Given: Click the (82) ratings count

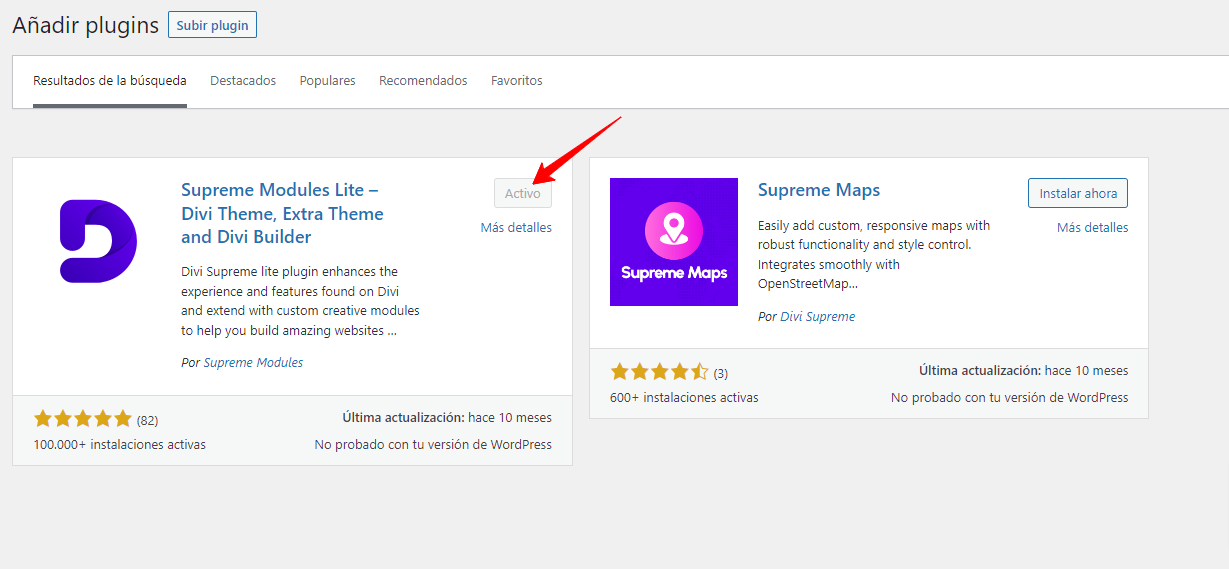Looking at the screenshot, I should (147, 420).
